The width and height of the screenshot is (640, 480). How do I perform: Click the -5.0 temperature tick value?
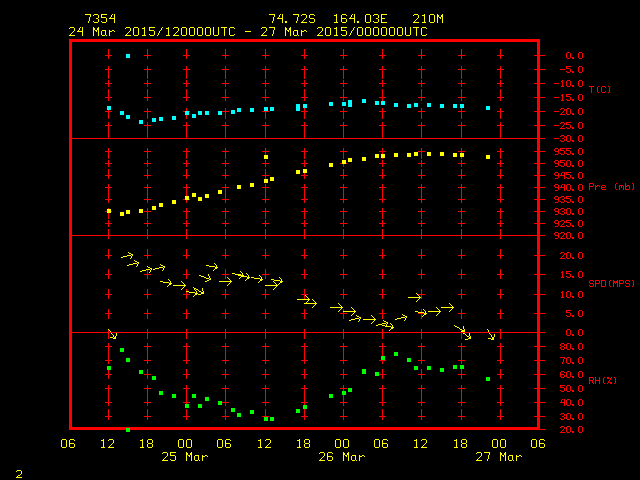coord(571,70)
